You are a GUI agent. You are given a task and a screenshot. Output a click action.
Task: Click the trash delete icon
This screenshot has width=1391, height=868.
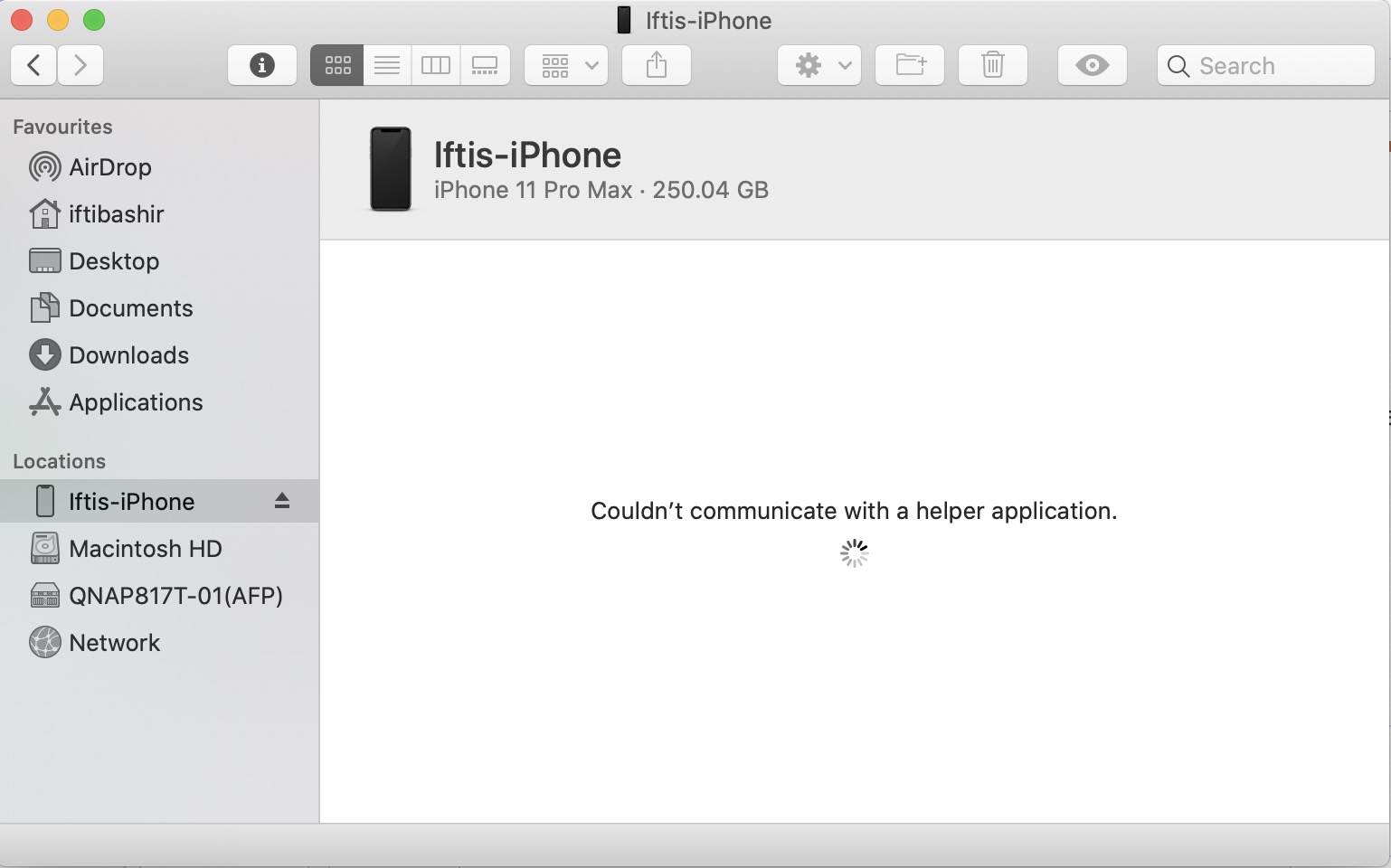(992, 64)
